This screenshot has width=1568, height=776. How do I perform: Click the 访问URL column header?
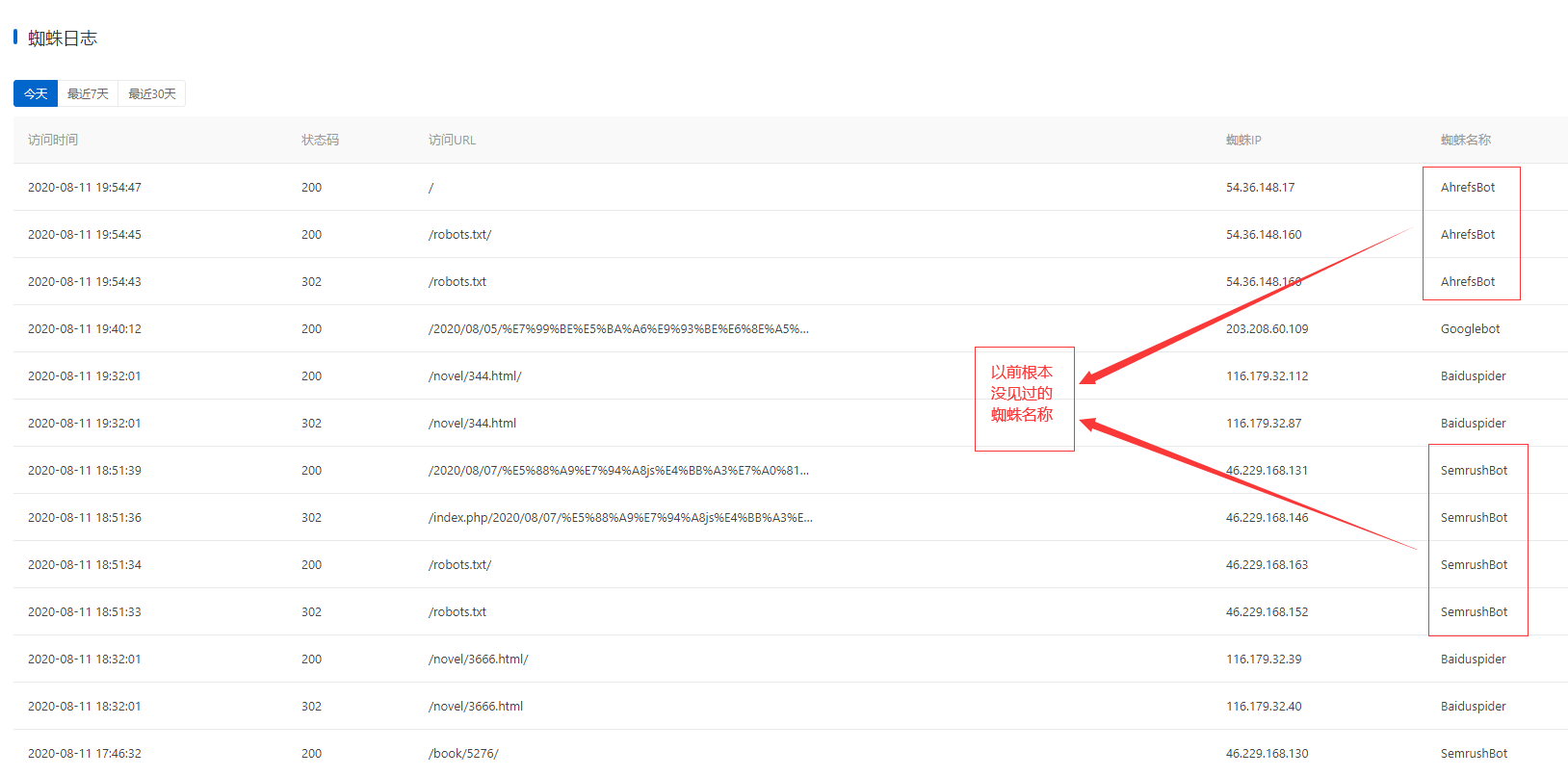point(452,140)
